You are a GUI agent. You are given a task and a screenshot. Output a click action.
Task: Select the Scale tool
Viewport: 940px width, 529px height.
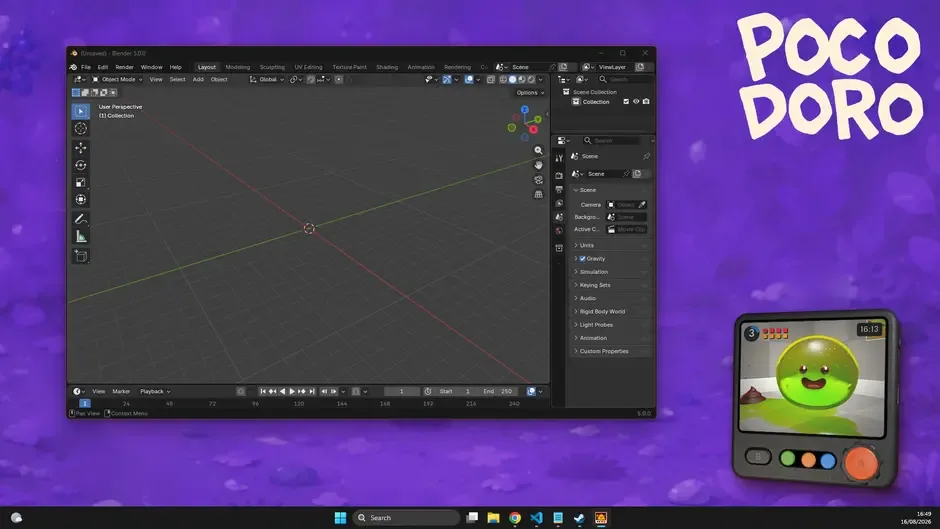coord(81,182)
